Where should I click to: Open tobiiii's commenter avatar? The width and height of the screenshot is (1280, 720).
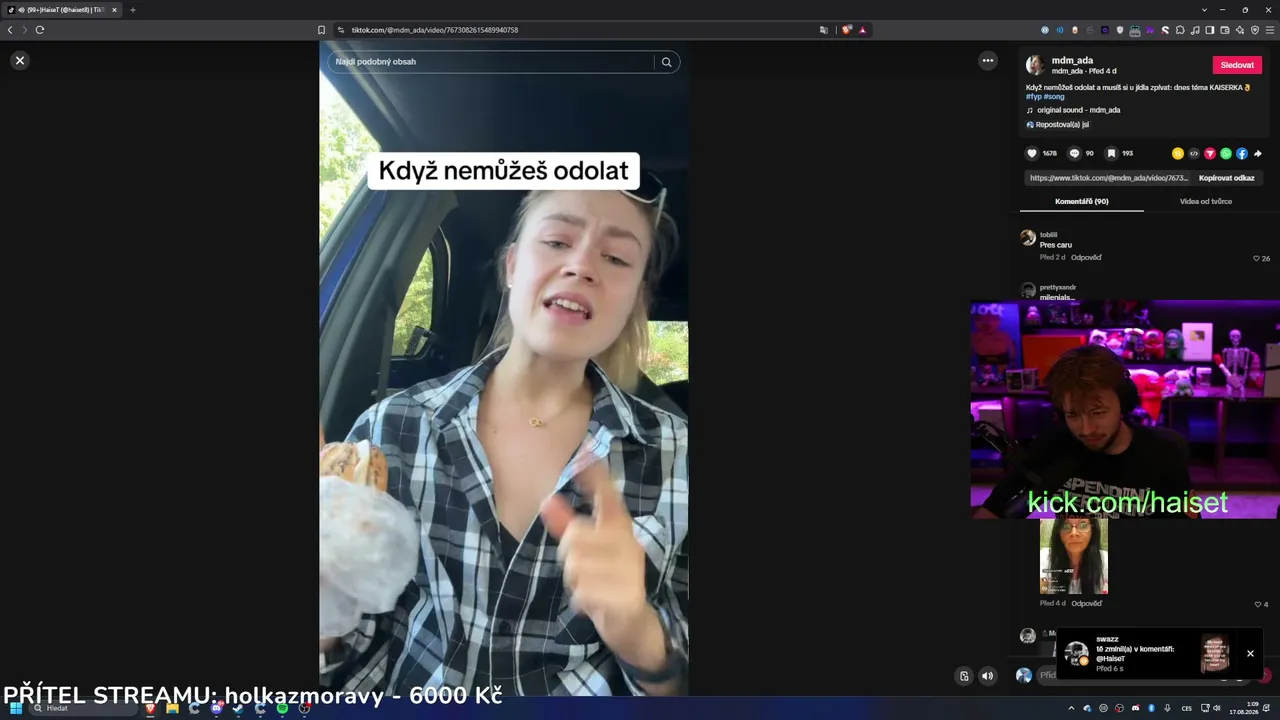(1028, 238)
